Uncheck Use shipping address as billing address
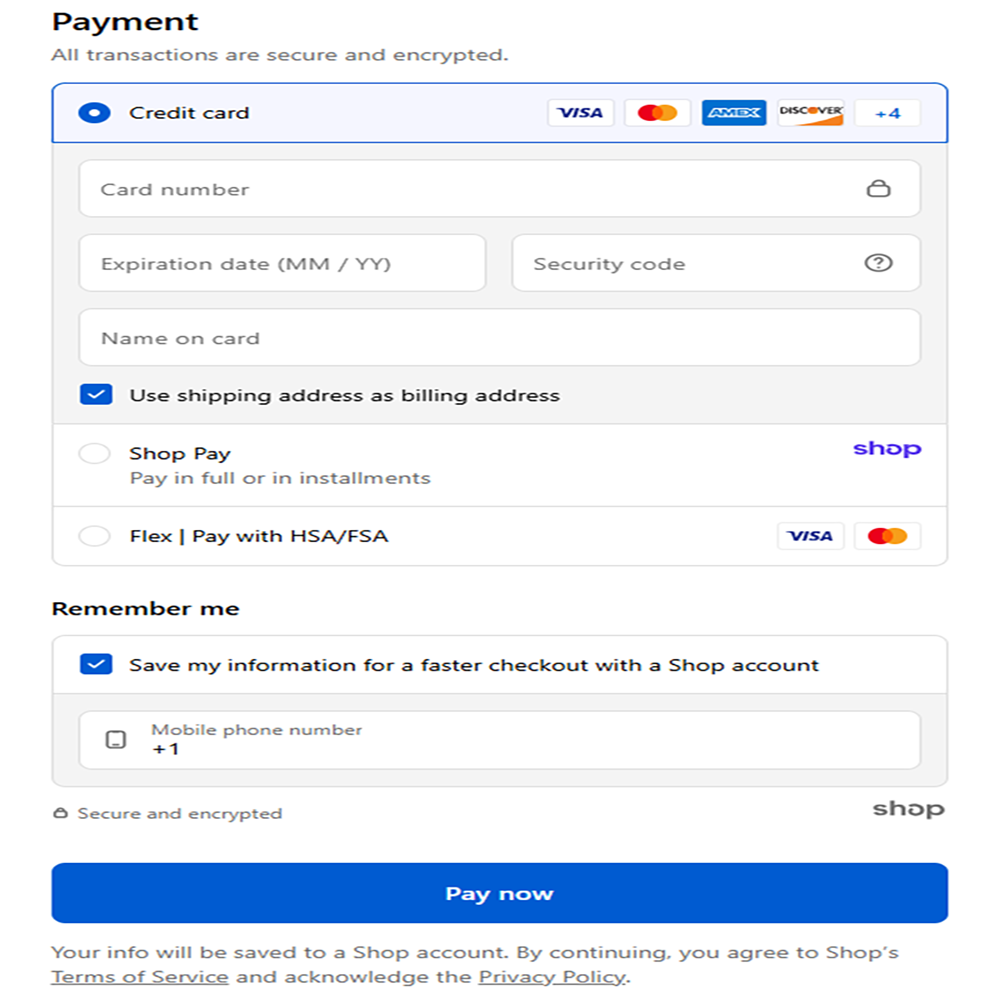 pyautogui.click(x=96, y=395)
